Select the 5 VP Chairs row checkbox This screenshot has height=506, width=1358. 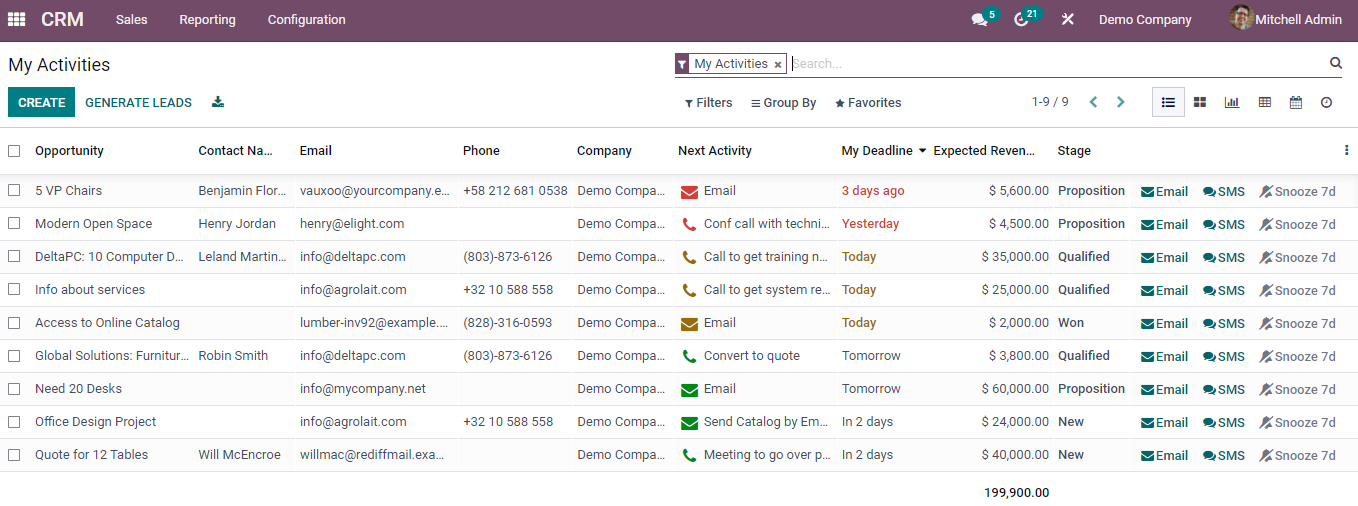(14, 190)
